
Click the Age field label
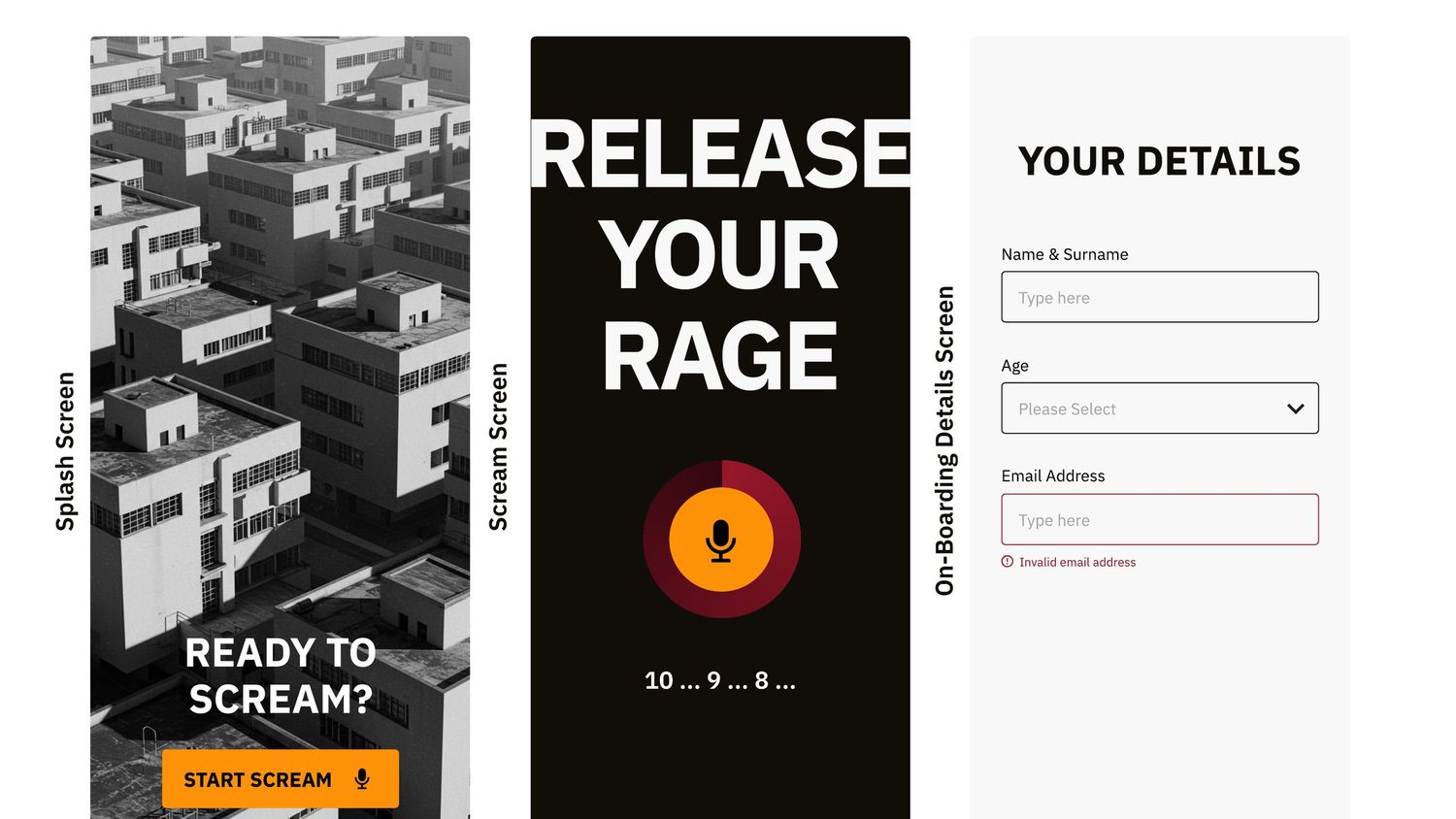1015,366
